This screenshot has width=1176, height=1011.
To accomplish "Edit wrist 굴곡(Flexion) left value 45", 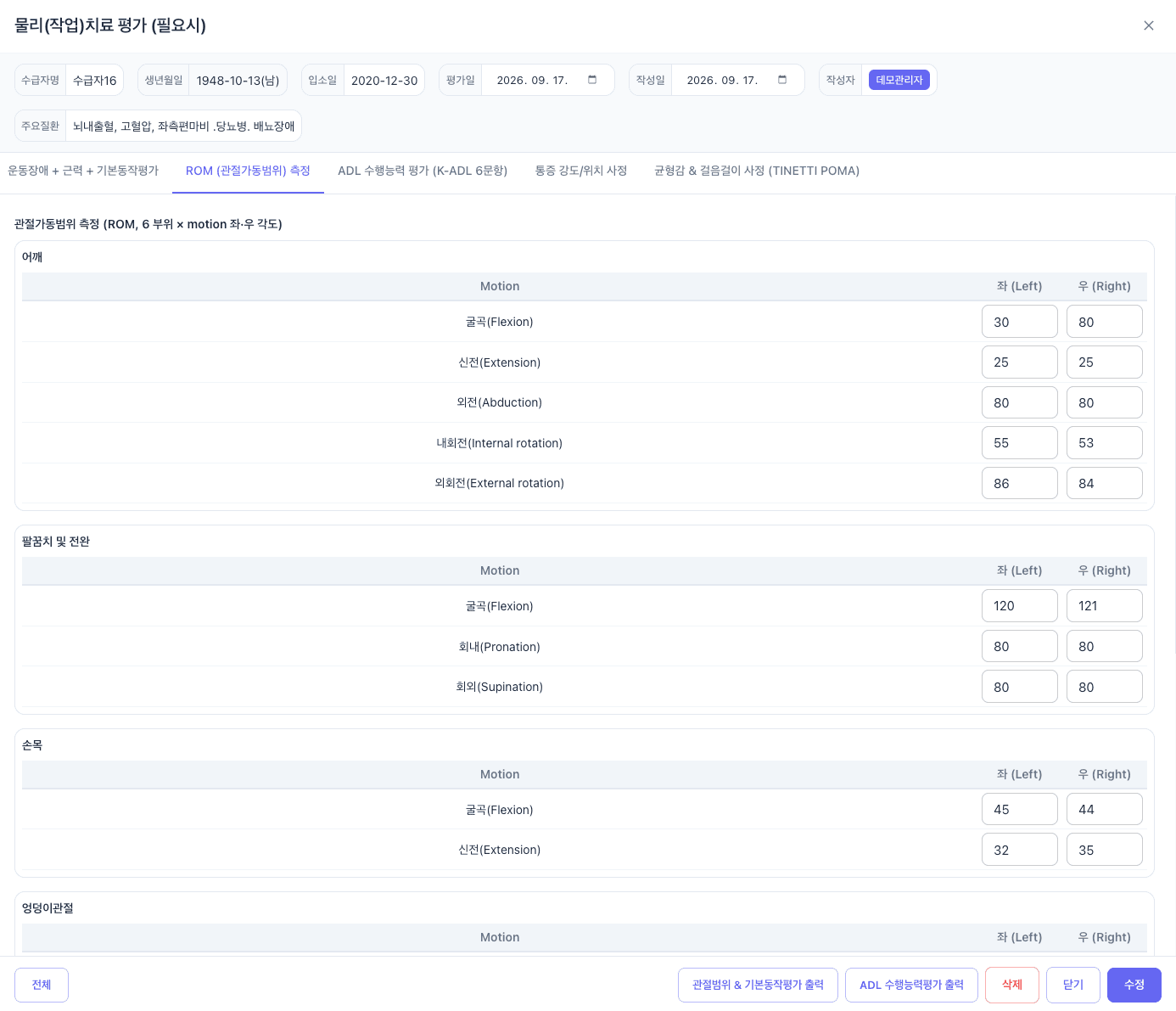I will (x=1020, y=810).
